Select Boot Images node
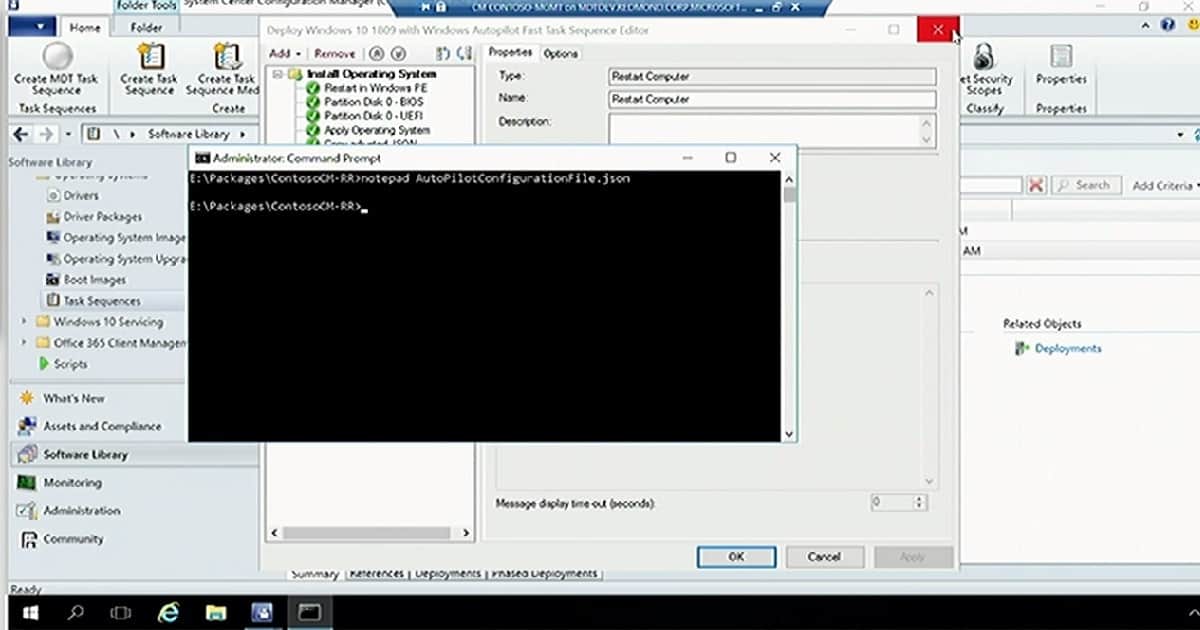The height and width of the screenshot is (630, 1200). click(86, 280)
